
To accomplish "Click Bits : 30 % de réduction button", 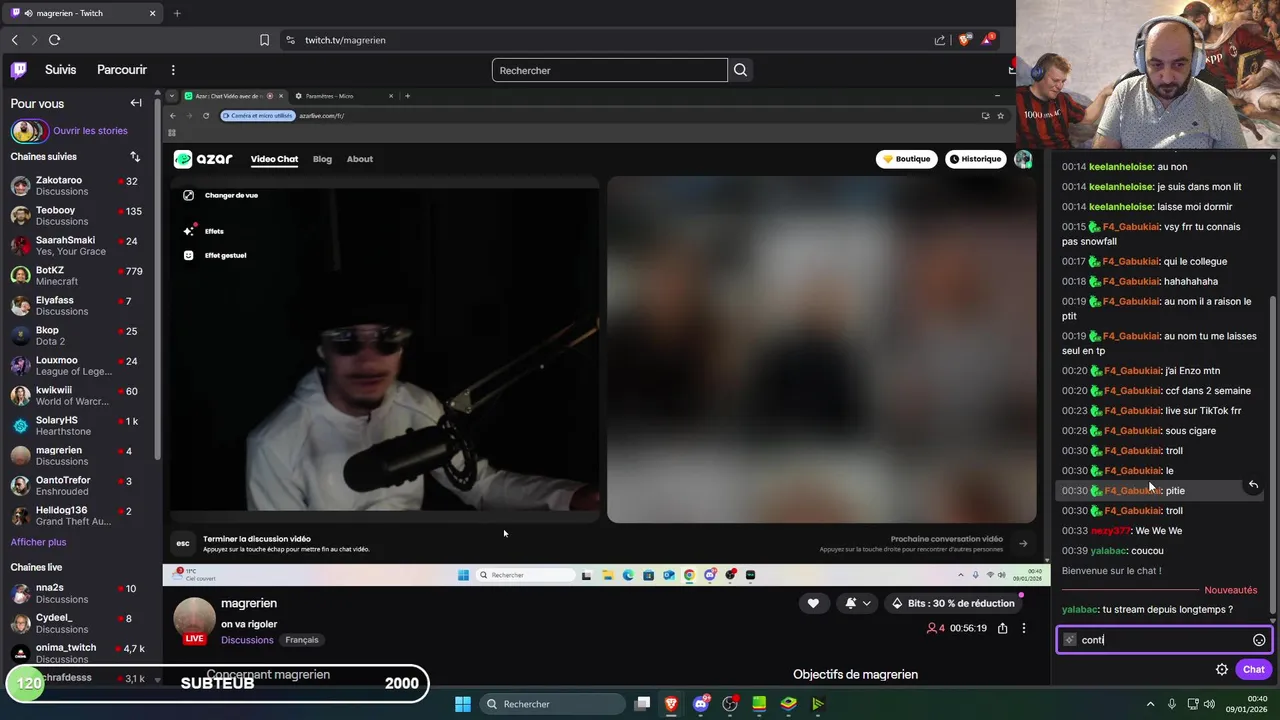I will click(953, 603).
